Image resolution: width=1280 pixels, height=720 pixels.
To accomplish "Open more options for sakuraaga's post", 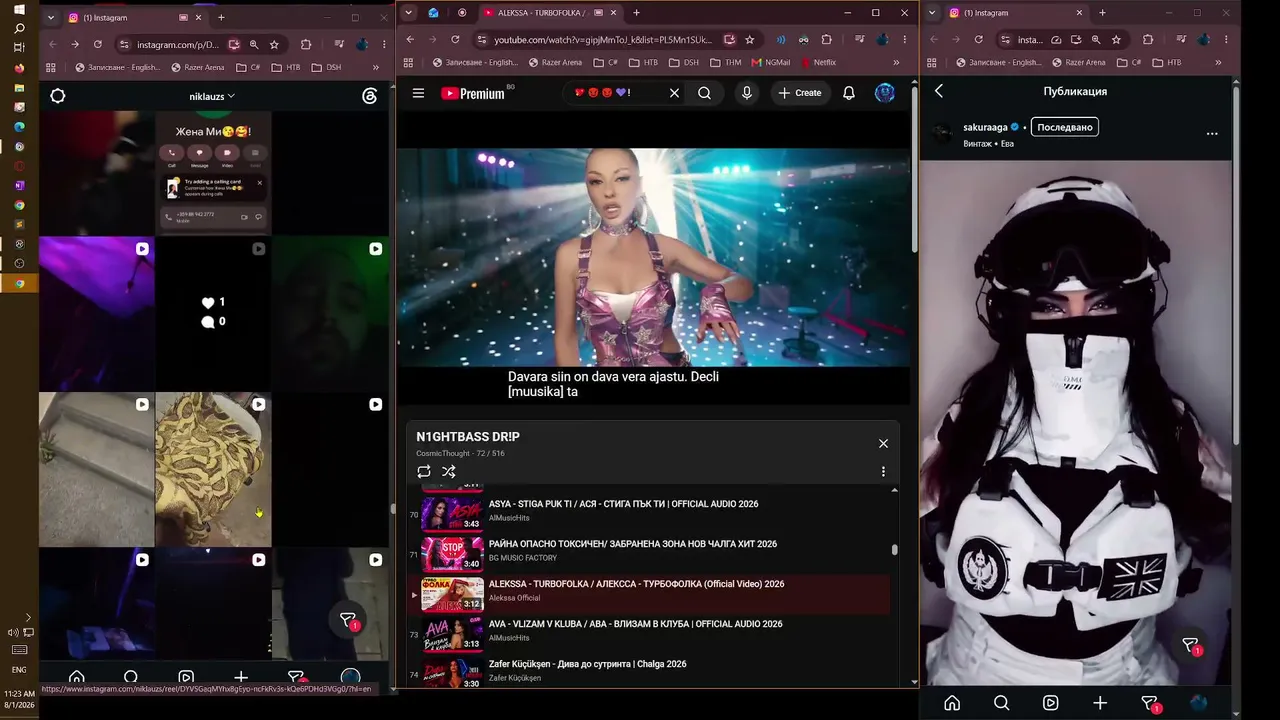I will click(x=1212, y=133).
